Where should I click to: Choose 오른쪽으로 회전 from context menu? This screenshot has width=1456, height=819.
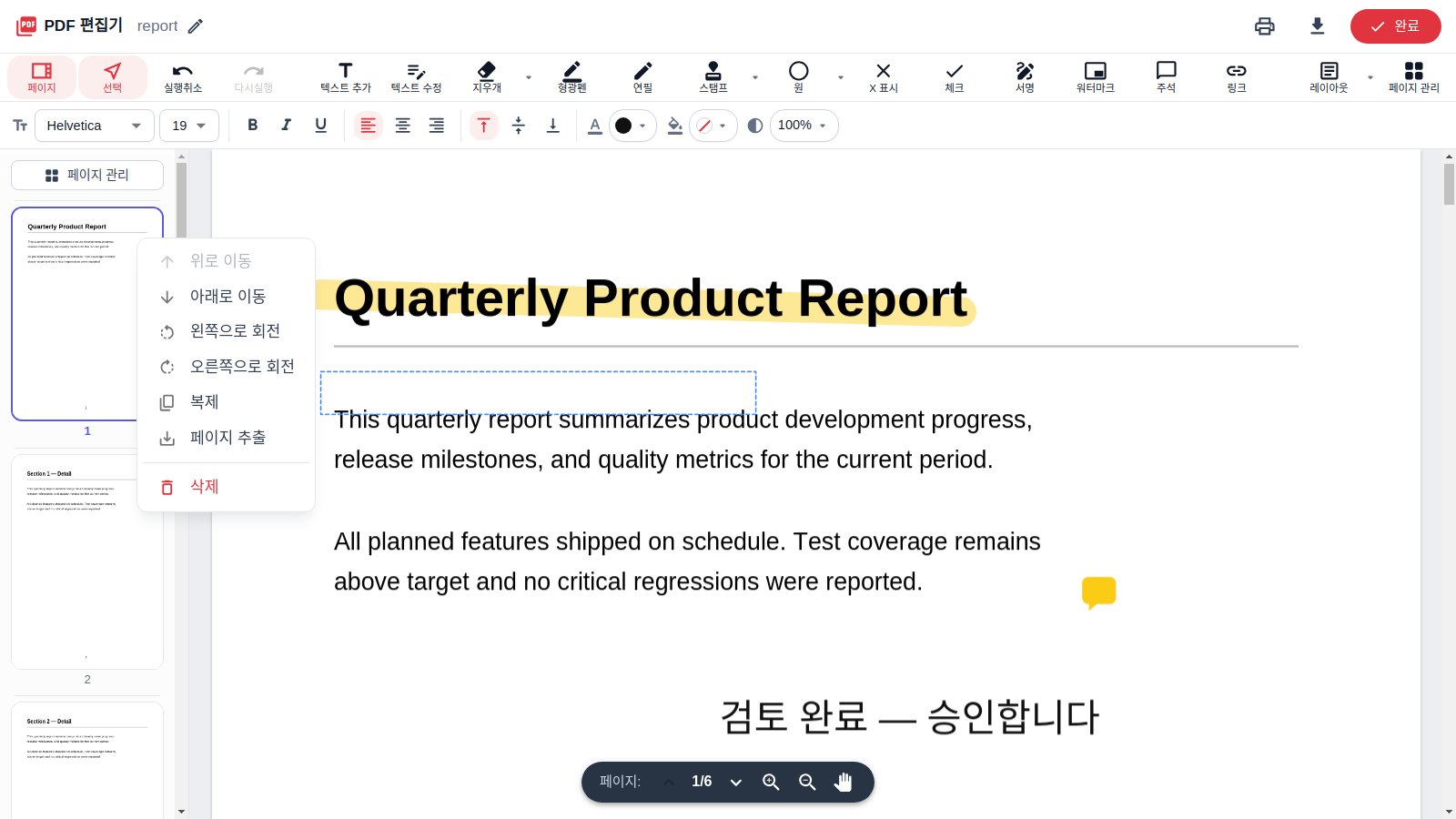[x=226, y=367]
